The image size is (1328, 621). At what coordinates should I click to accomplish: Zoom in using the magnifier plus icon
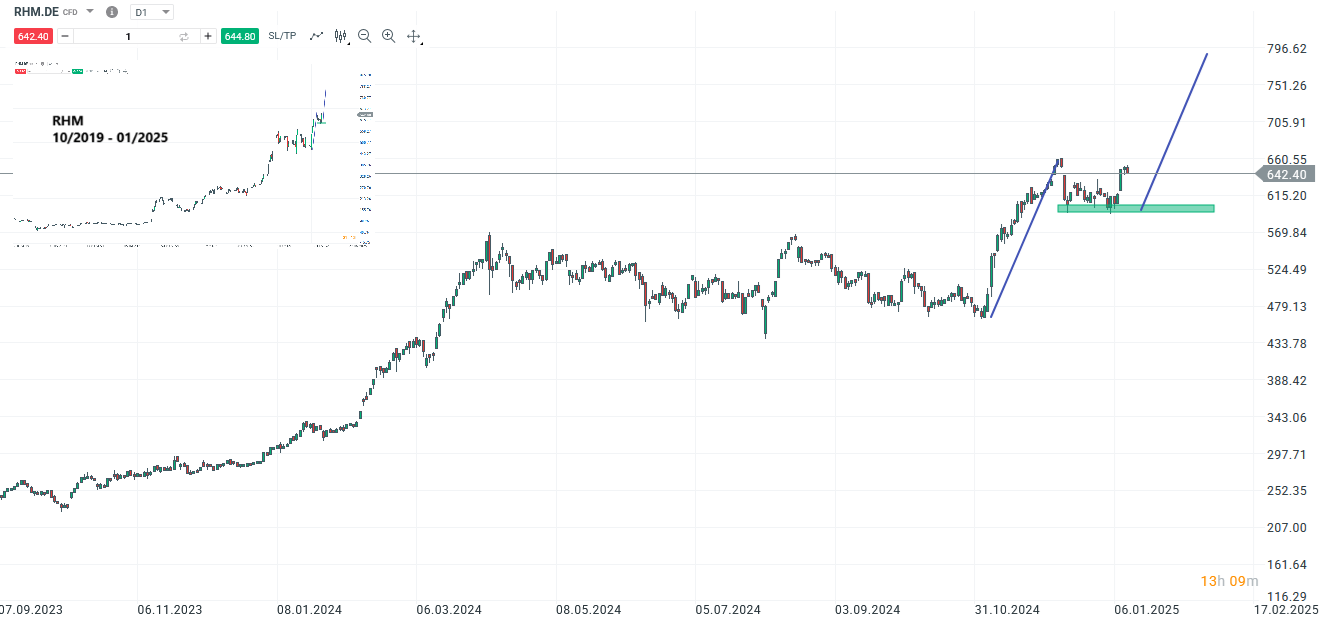388,35
